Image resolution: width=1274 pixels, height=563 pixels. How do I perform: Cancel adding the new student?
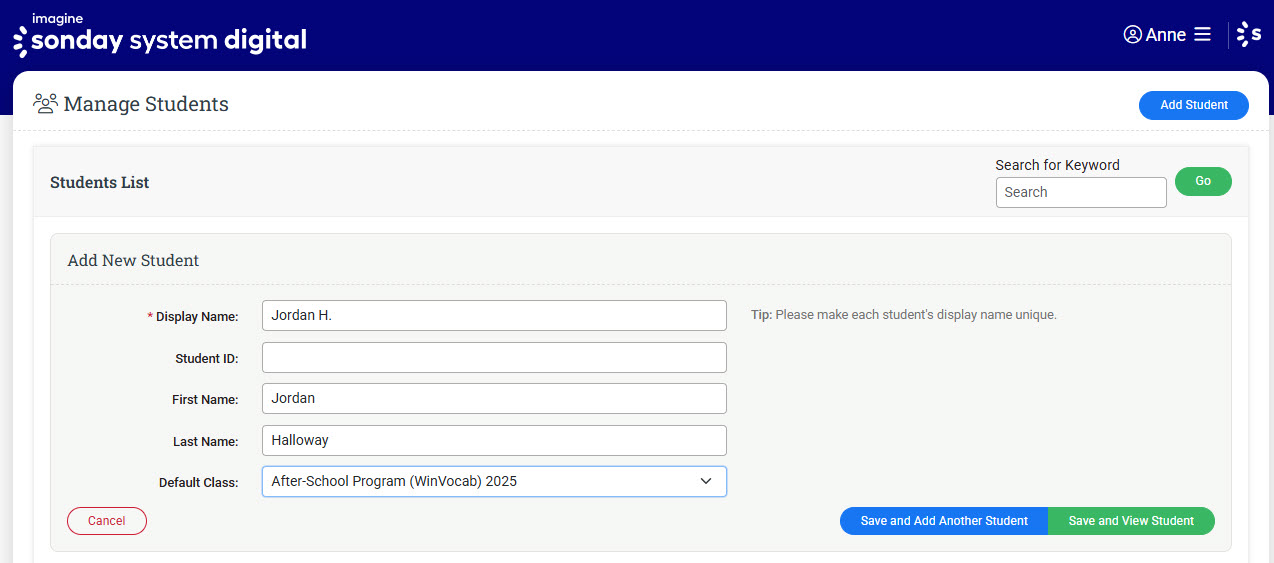pyautogui.click(x=107, y=521)
